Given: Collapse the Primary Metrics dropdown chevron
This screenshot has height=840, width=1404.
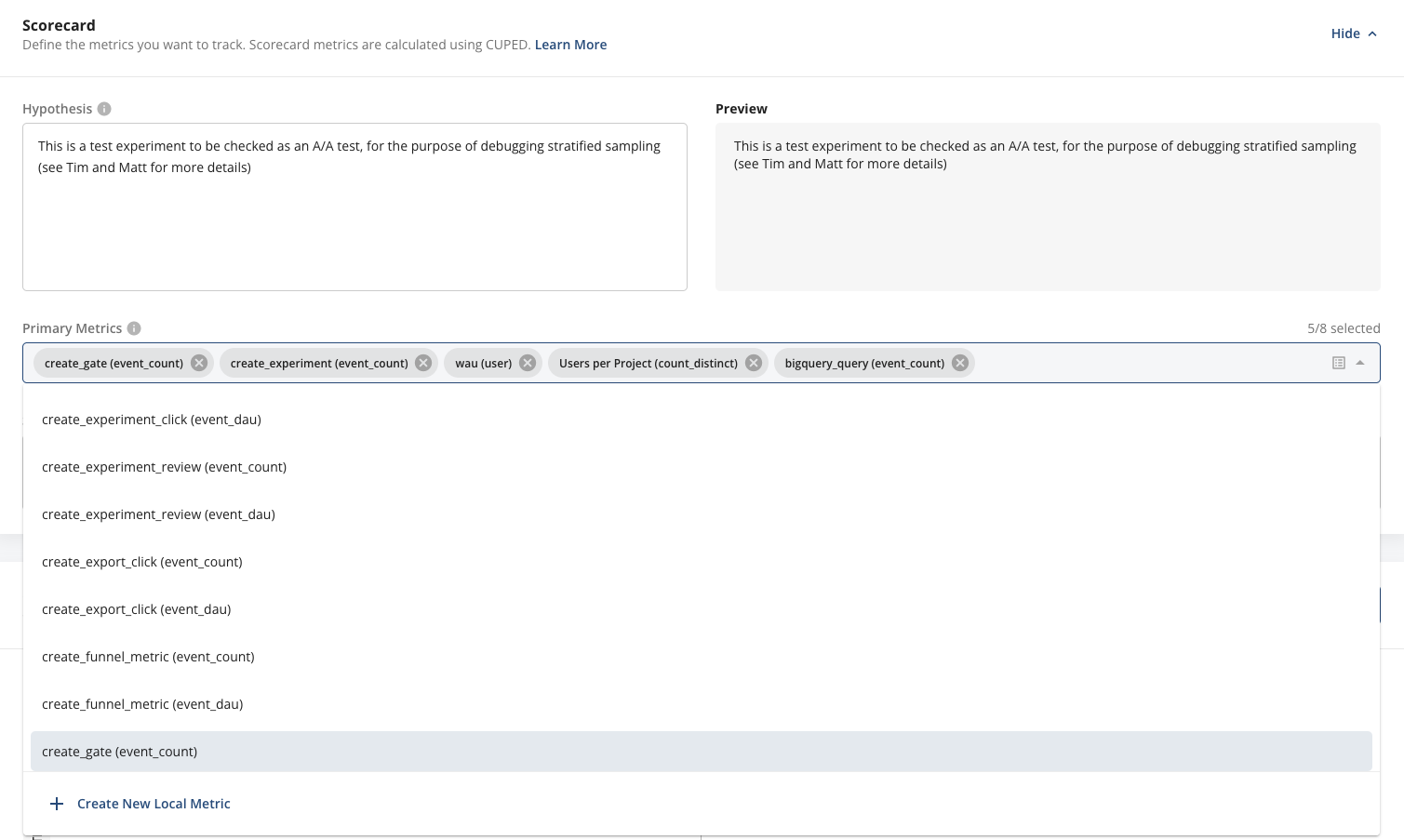Looking at the screenshot, I should pos(1360,363).
